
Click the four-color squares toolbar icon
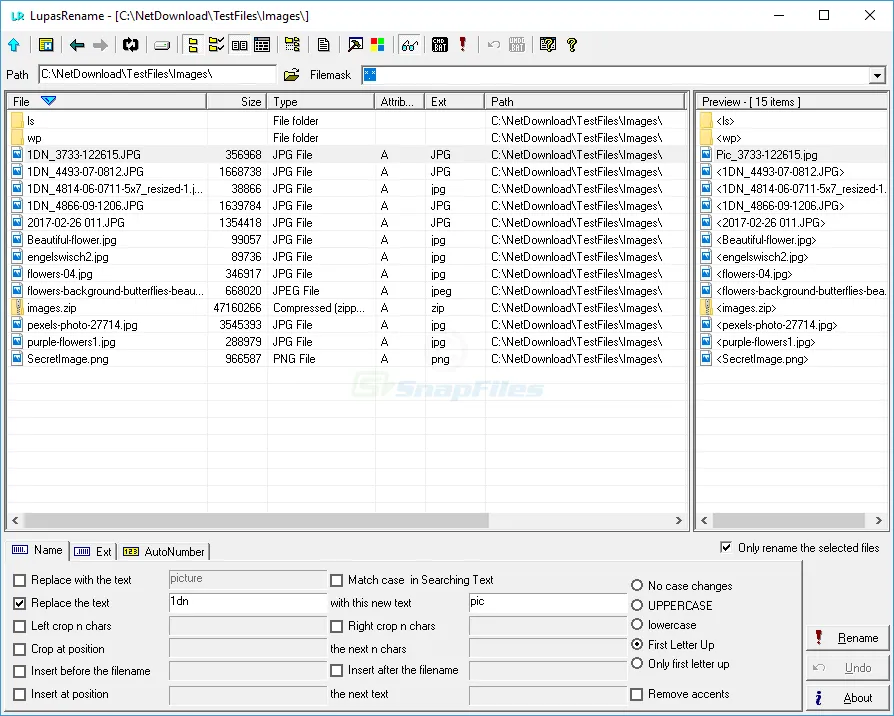(377, 45)
